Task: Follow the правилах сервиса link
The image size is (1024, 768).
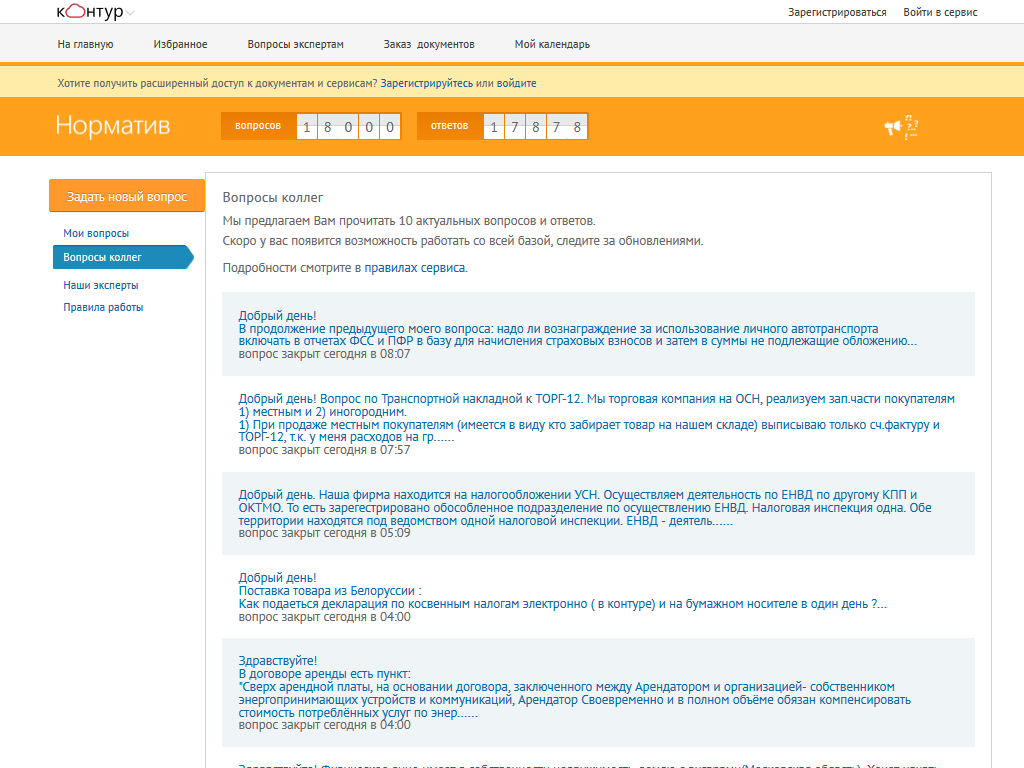Action: tap(415, 268)
